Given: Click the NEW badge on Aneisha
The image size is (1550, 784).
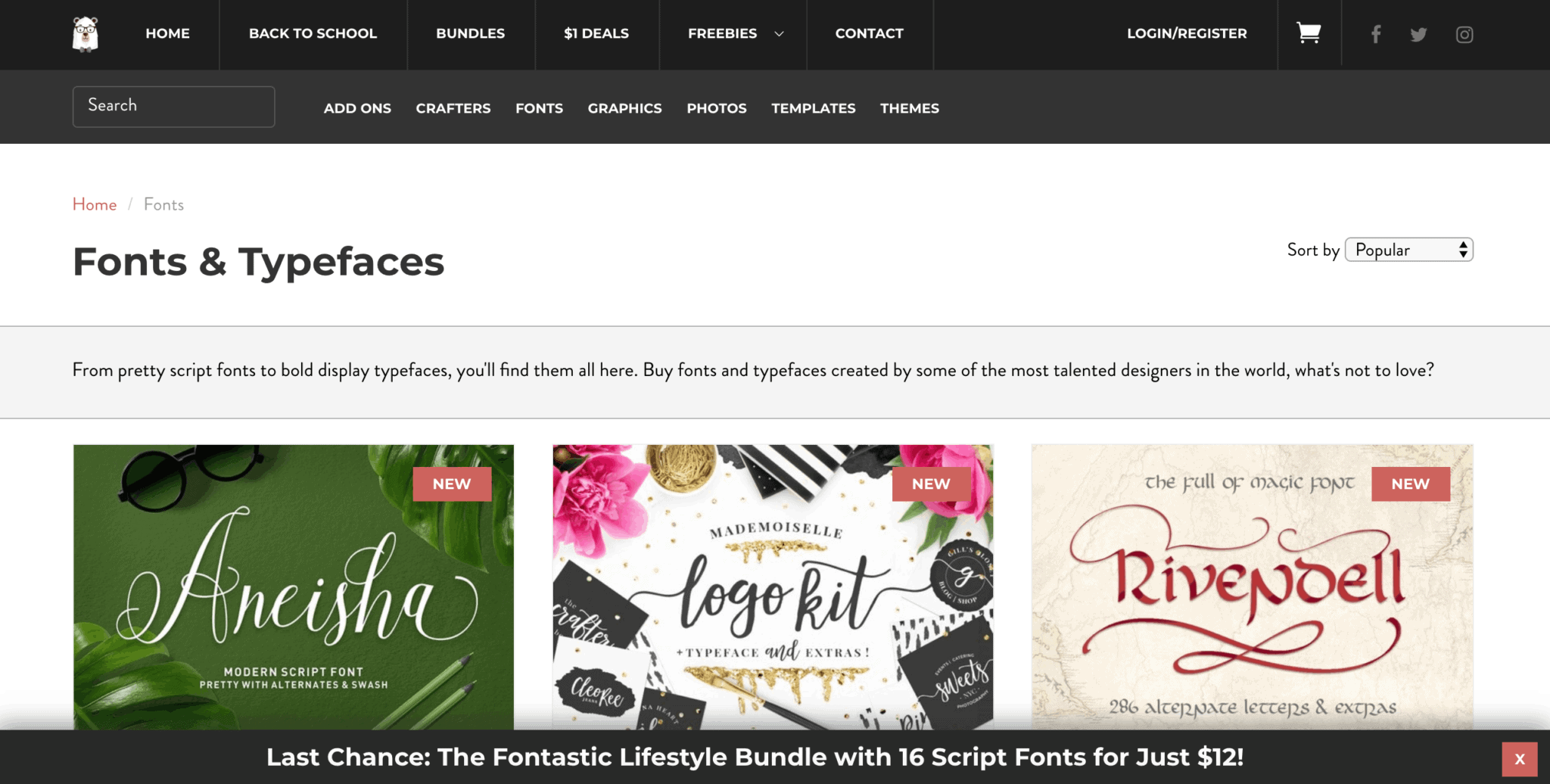Looking at the screenshot, I should pos(452,484).
